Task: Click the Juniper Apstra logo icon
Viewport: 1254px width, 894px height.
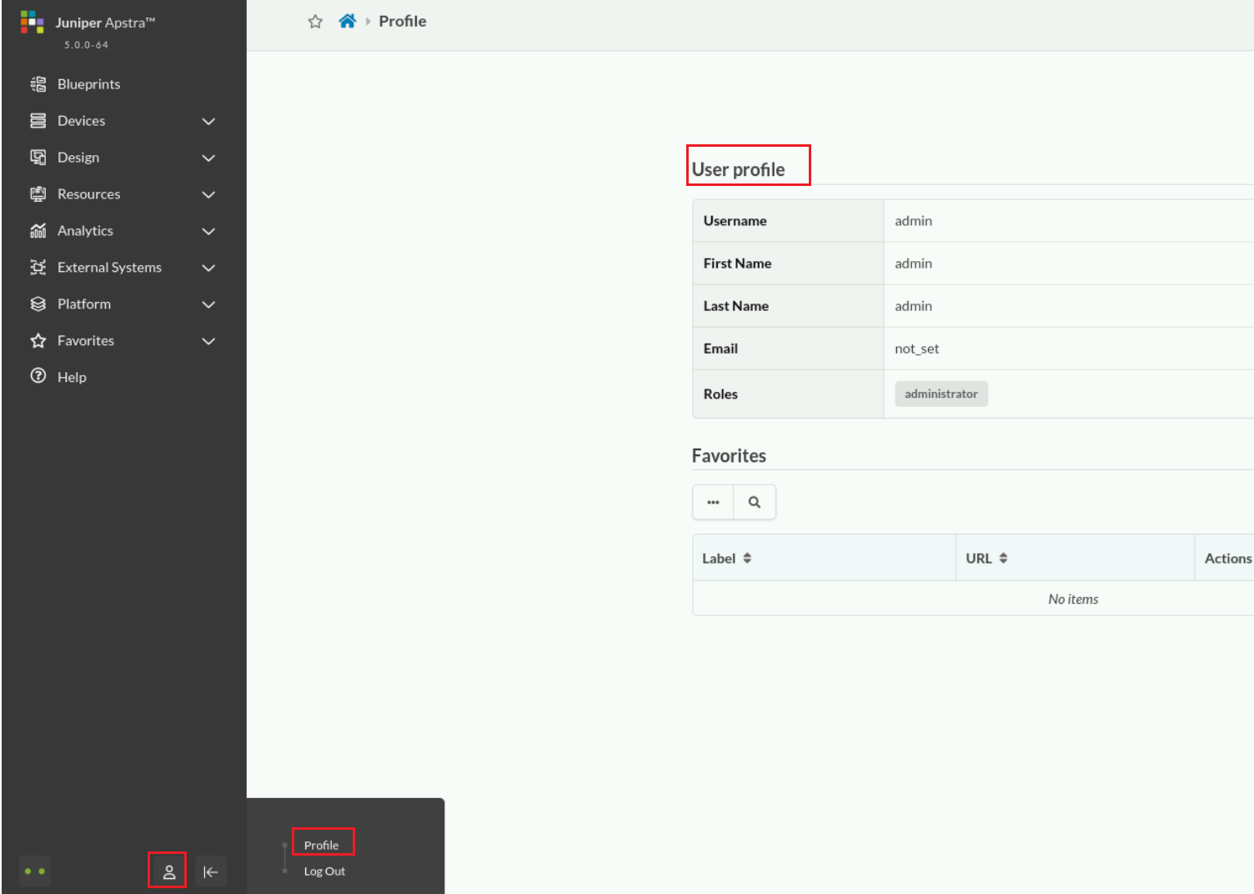Action: (32, 22)
